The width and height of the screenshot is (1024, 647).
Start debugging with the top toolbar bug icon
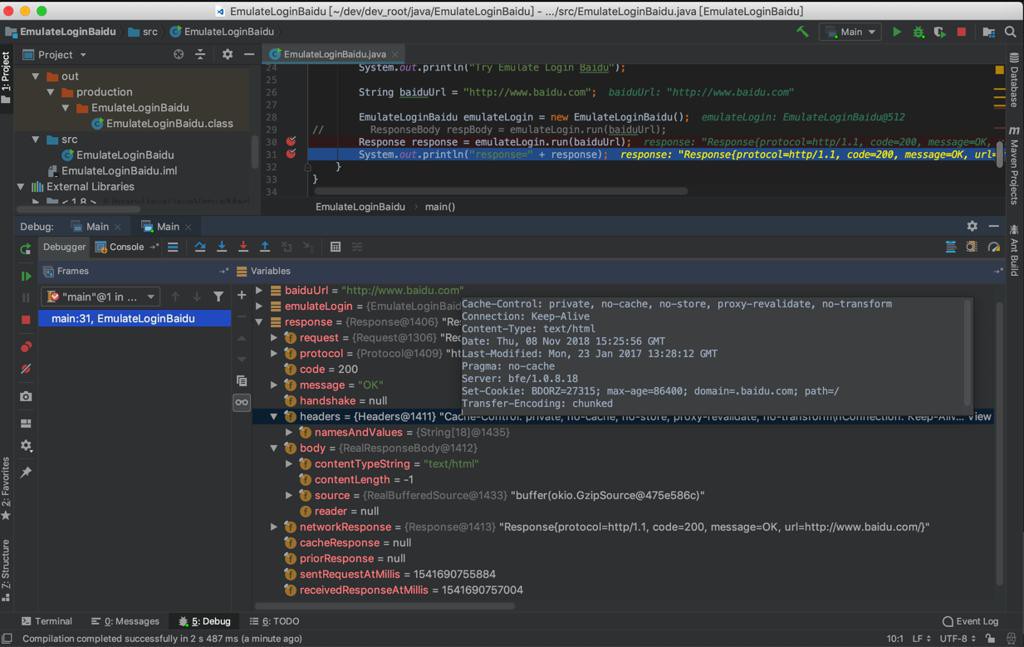tap(918, 31)
